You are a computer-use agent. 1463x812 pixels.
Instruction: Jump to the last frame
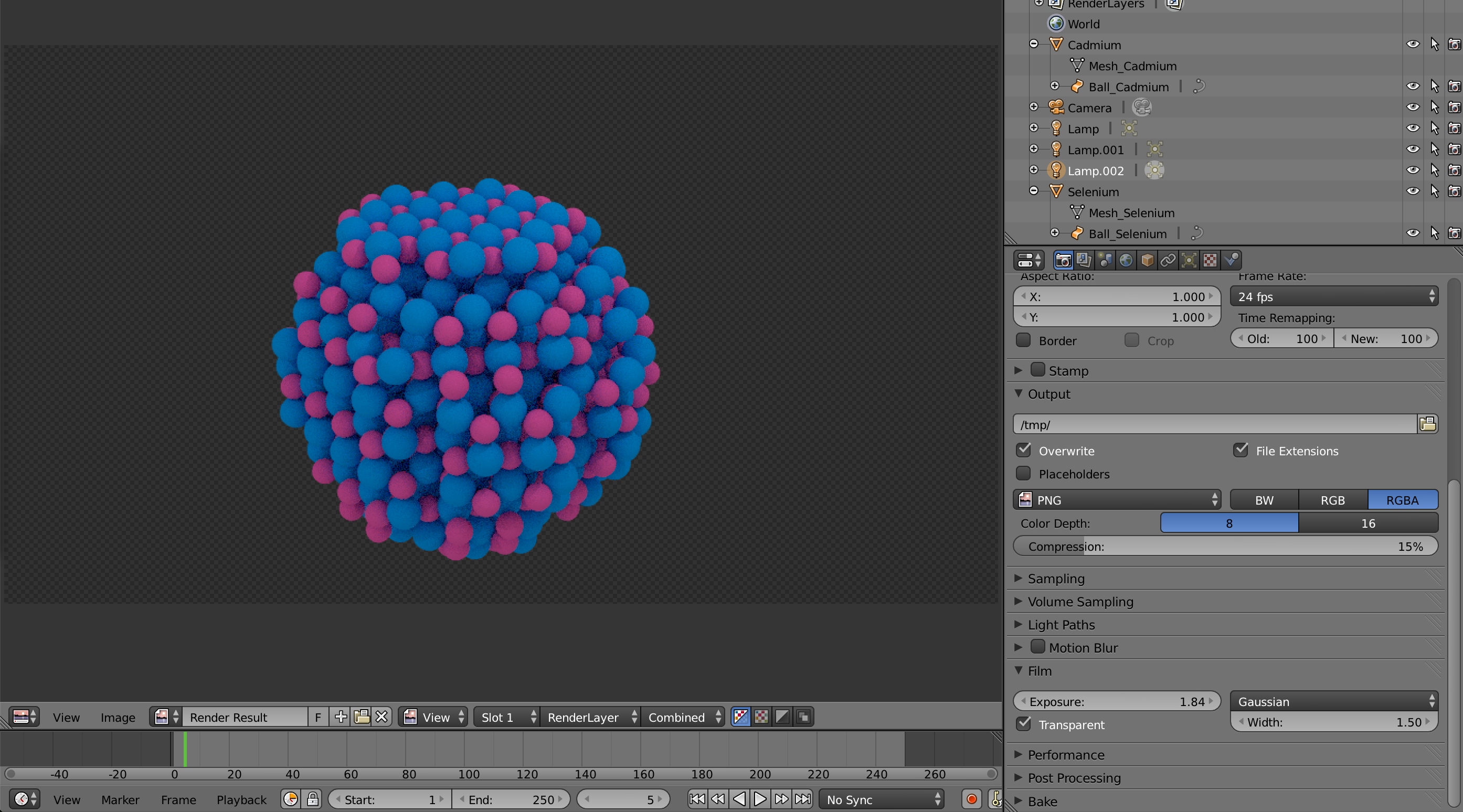click(x=802, y=799)
